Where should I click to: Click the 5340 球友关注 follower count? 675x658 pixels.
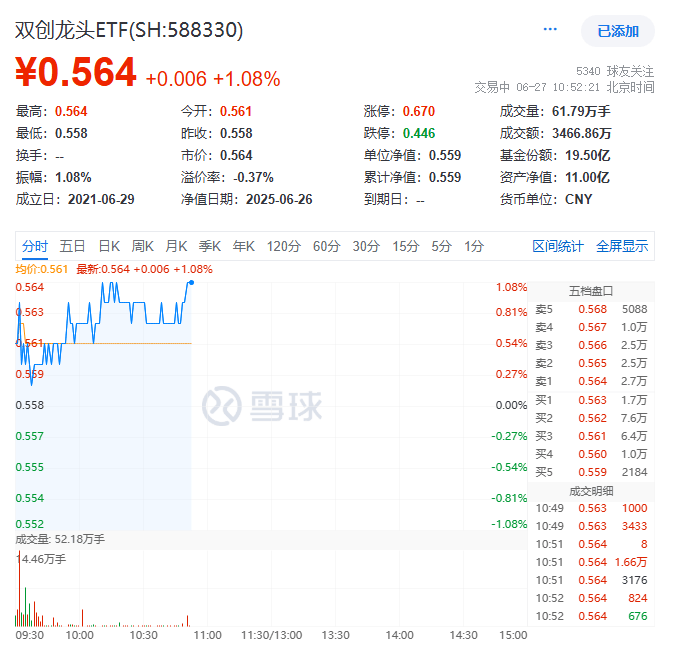615,71
